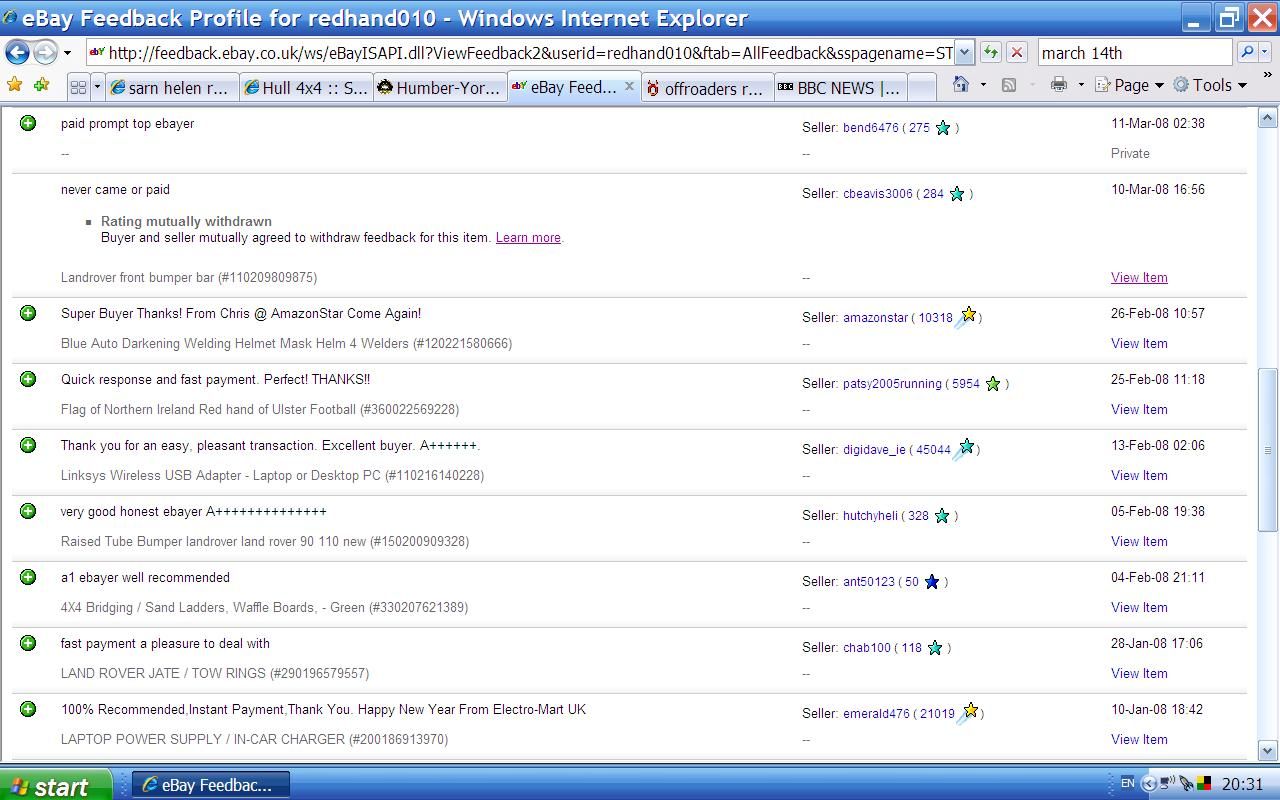
Task: Click View Item for LAPTOP POWER SUPPLY row
Action: (1139, 740)
